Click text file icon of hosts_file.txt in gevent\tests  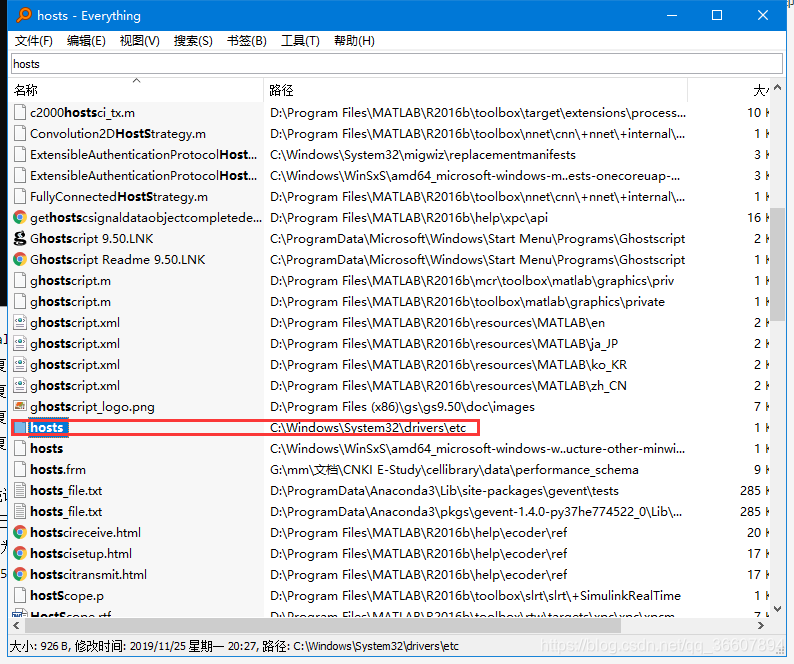point(20,490)
